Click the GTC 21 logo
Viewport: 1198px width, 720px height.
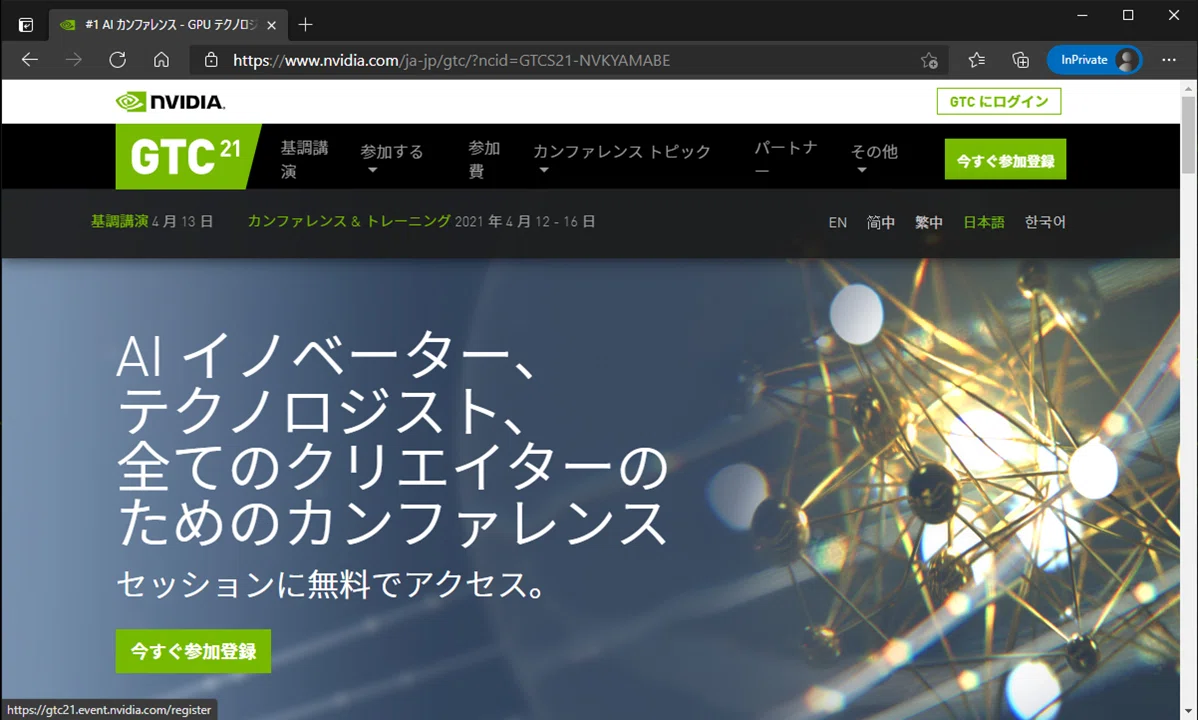(187, 157)
